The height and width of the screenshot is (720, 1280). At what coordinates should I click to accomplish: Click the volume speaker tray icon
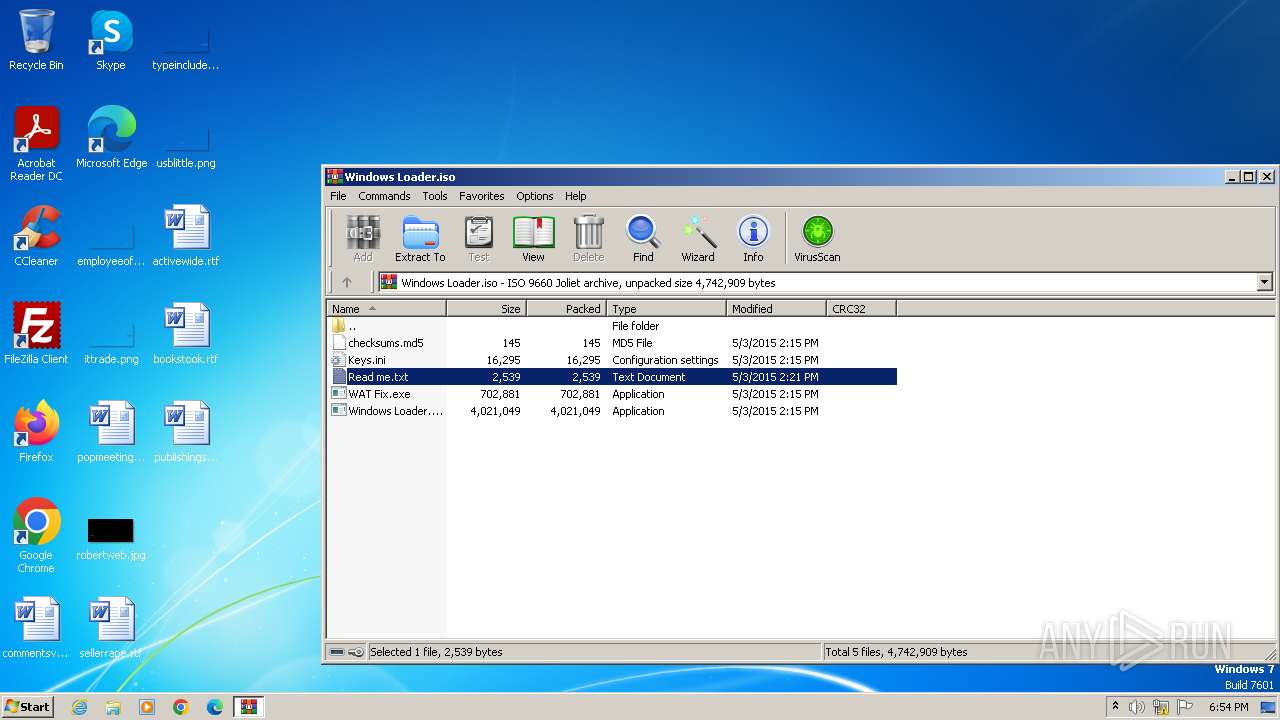[1137, 707]
